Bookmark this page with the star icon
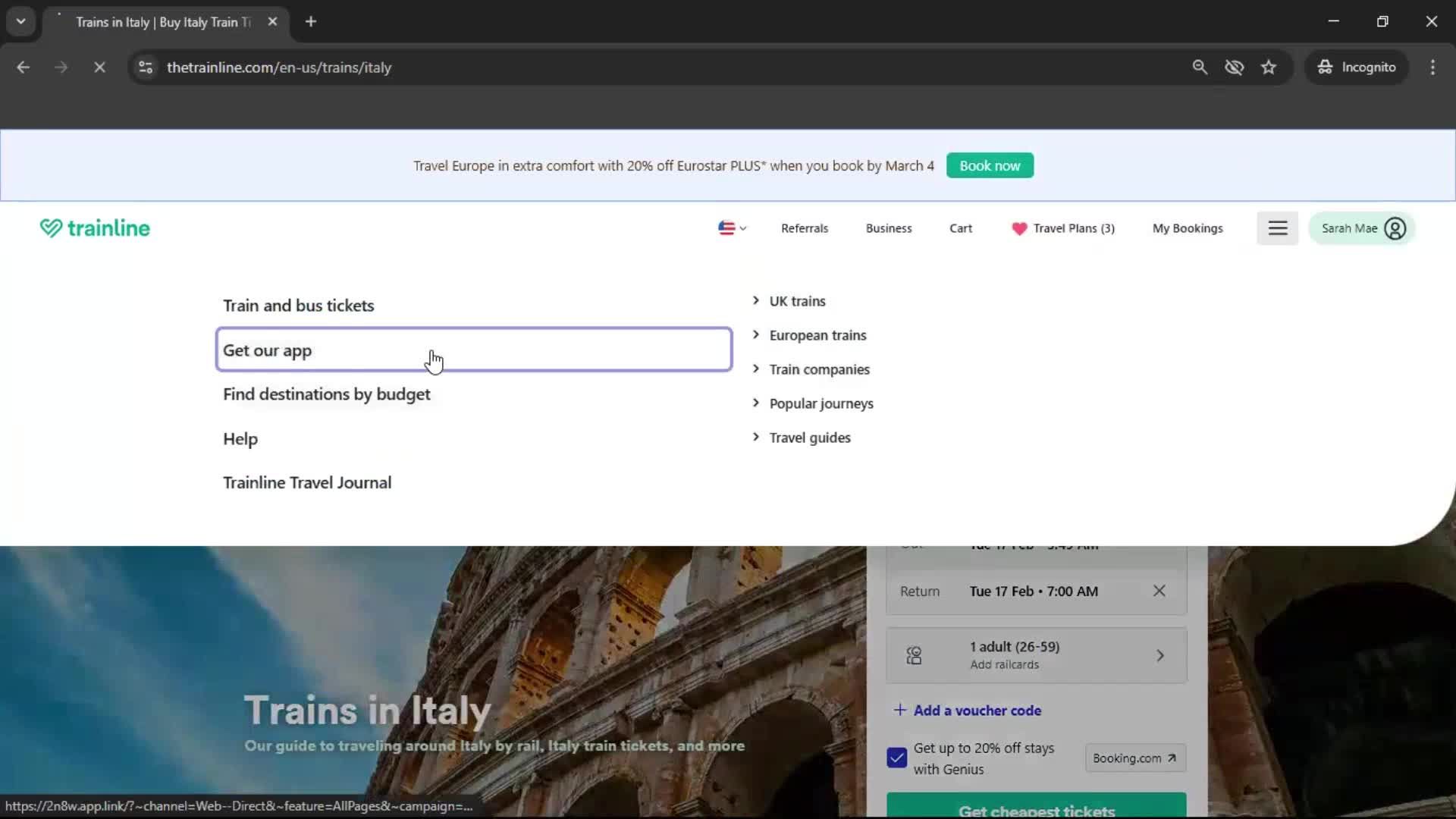Image resolution: width=1456 pixels, height=819 pixels. click(1269, 67)
